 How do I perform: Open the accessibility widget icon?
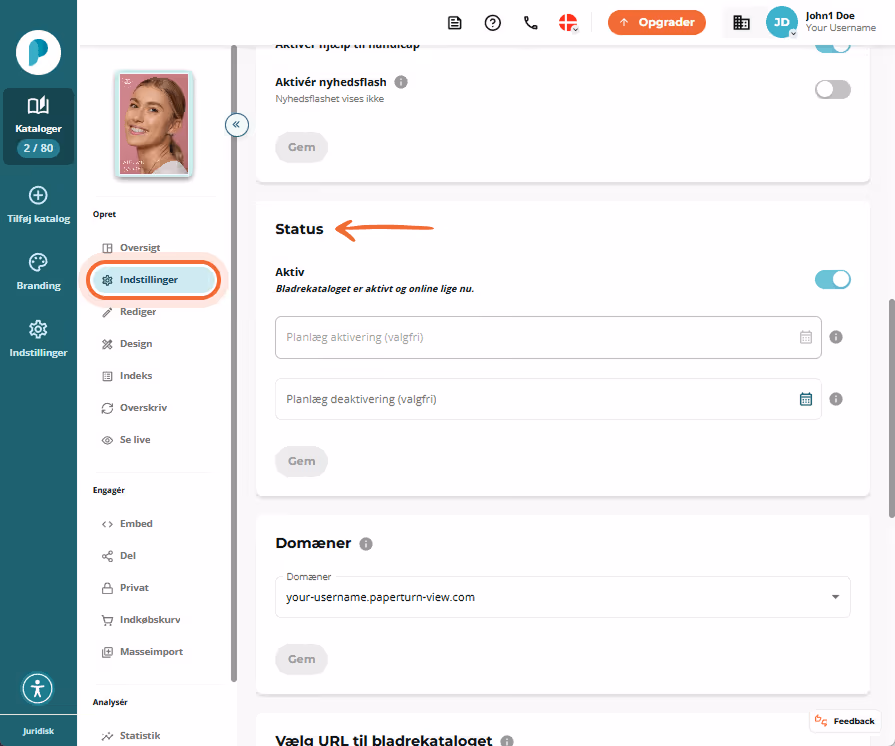[38, 688]
